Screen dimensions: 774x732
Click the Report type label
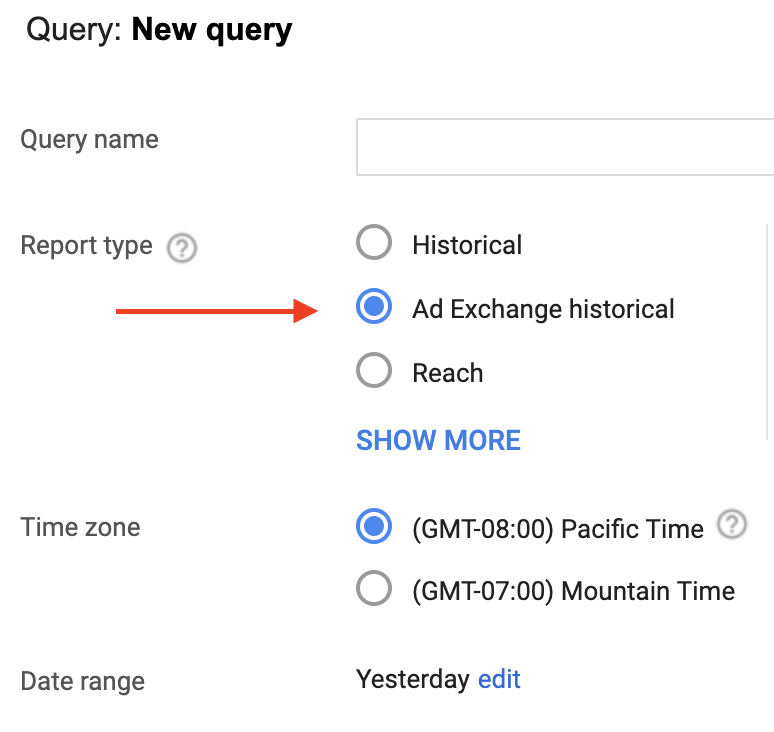coord(86,246)
